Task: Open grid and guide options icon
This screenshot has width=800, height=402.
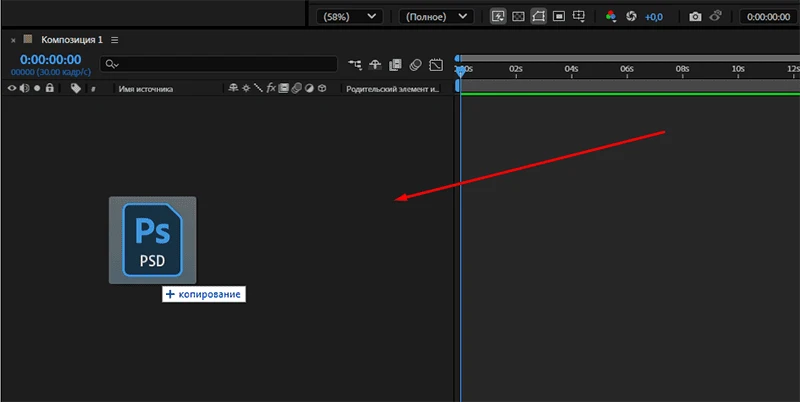Action: coord(579,16)
